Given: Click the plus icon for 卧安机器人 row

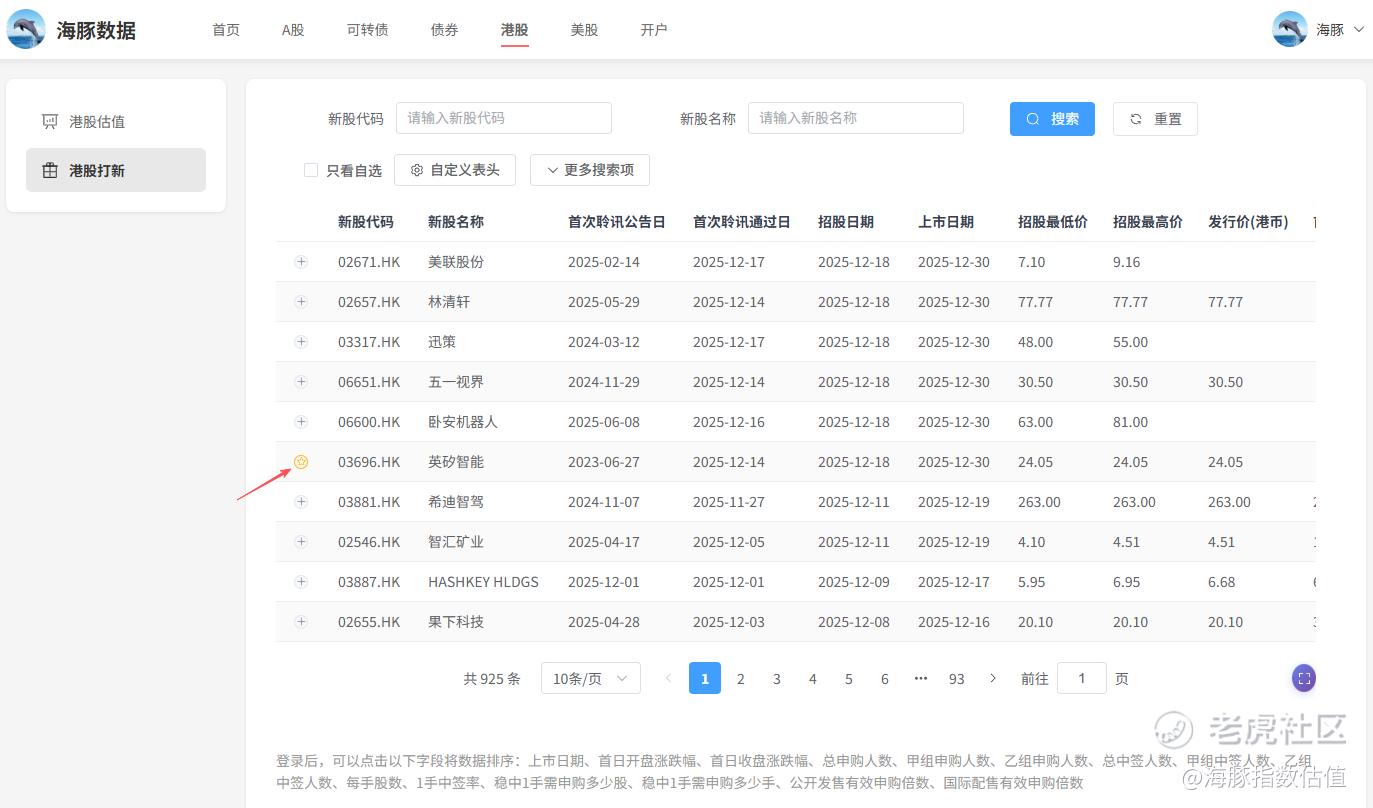Looking at the screenshot, I should click(301, 422).
